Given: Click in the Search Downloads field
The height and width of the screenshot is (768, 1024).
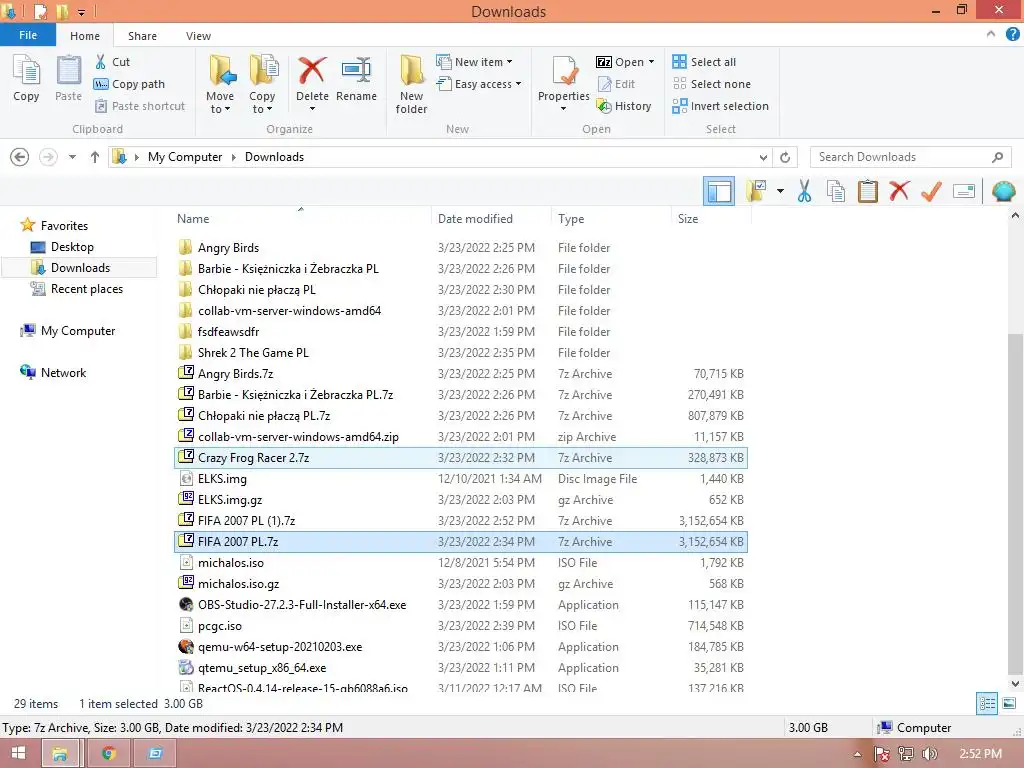Looking at the screenshot, I should pos(910,157).
